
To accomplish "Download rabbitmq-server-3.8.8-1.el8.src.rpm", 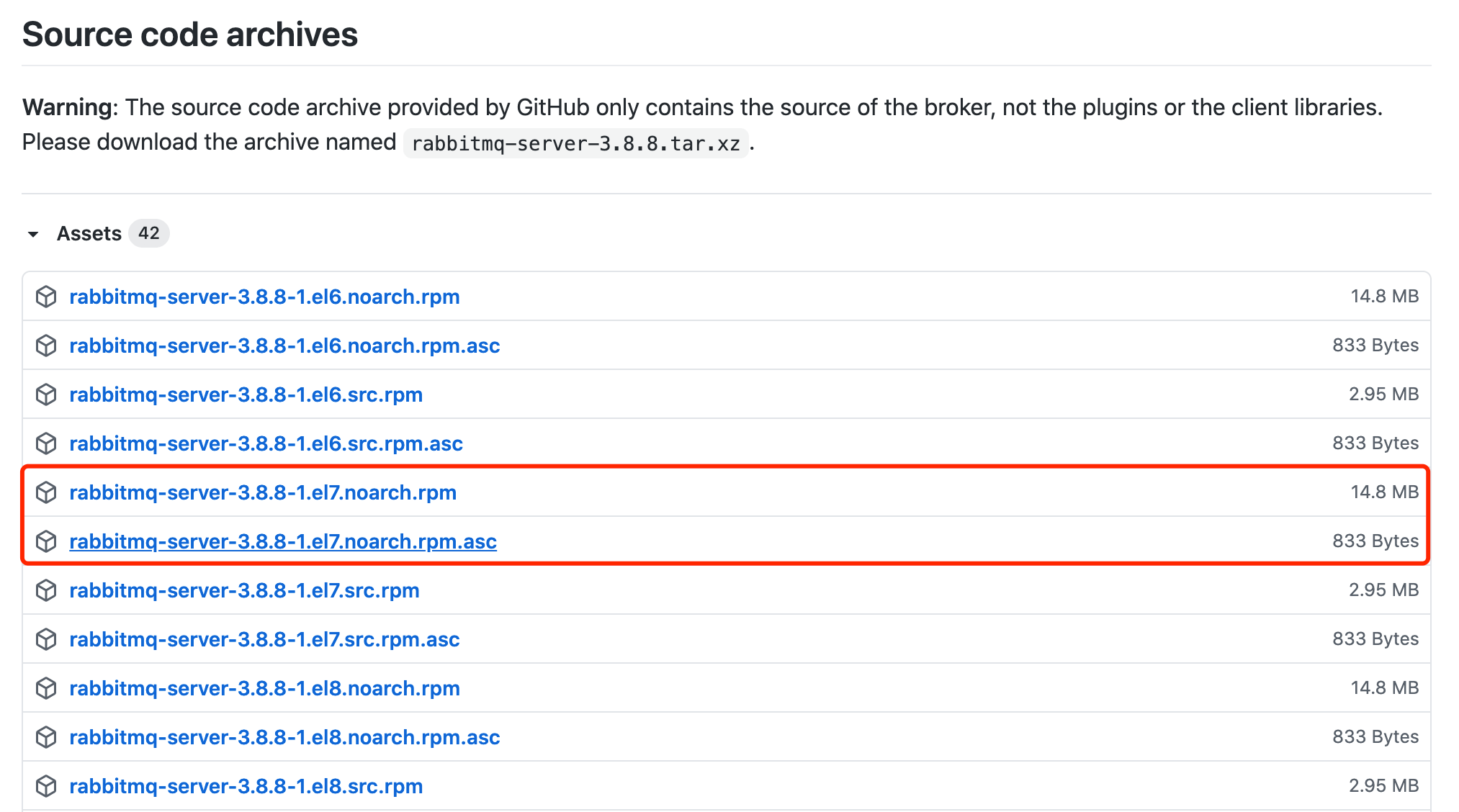I will click(246, 786).
